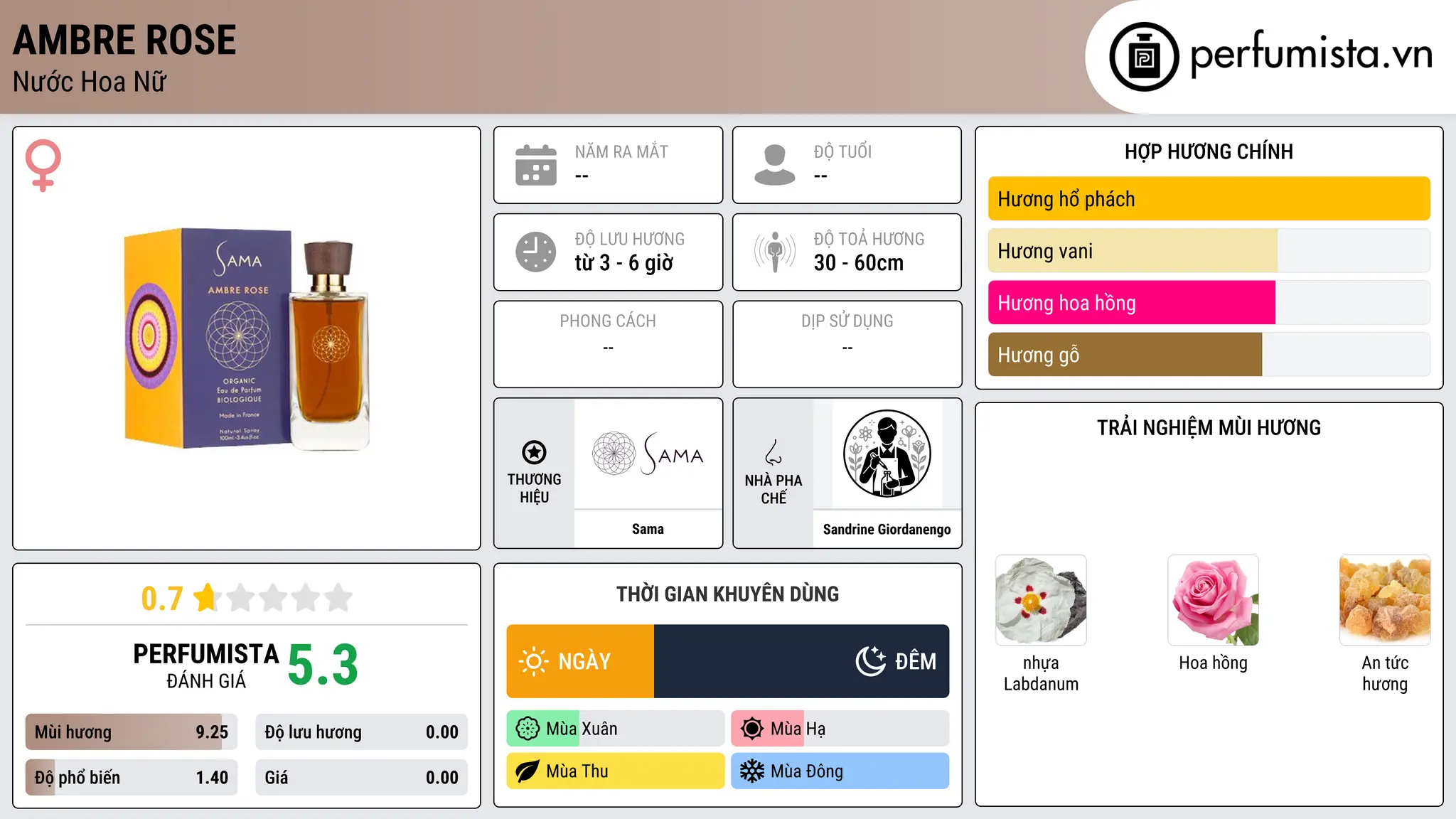Viewport: 1456px width, 819px height.
Task: Click the pink female gender symbol icon
Action: [x=43, y=166]
